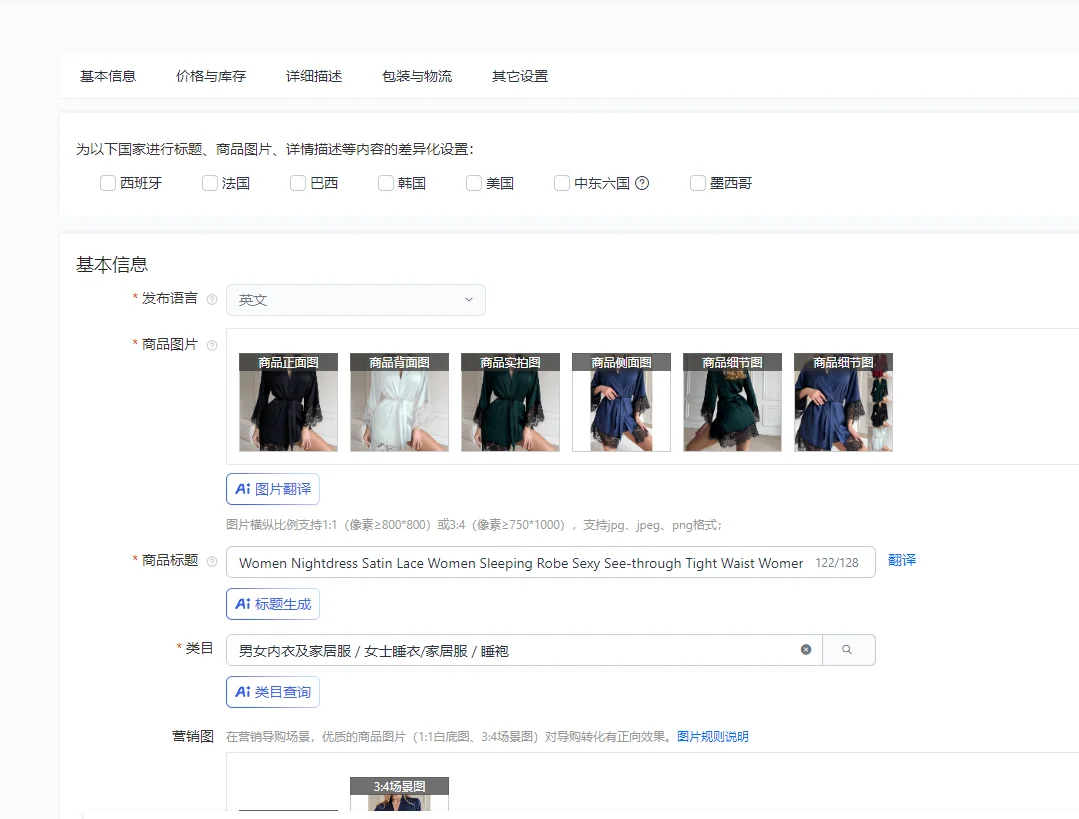Tick the 墨西哥 checkbox
The image size is (1079, 819).
(x=698, y=183)
